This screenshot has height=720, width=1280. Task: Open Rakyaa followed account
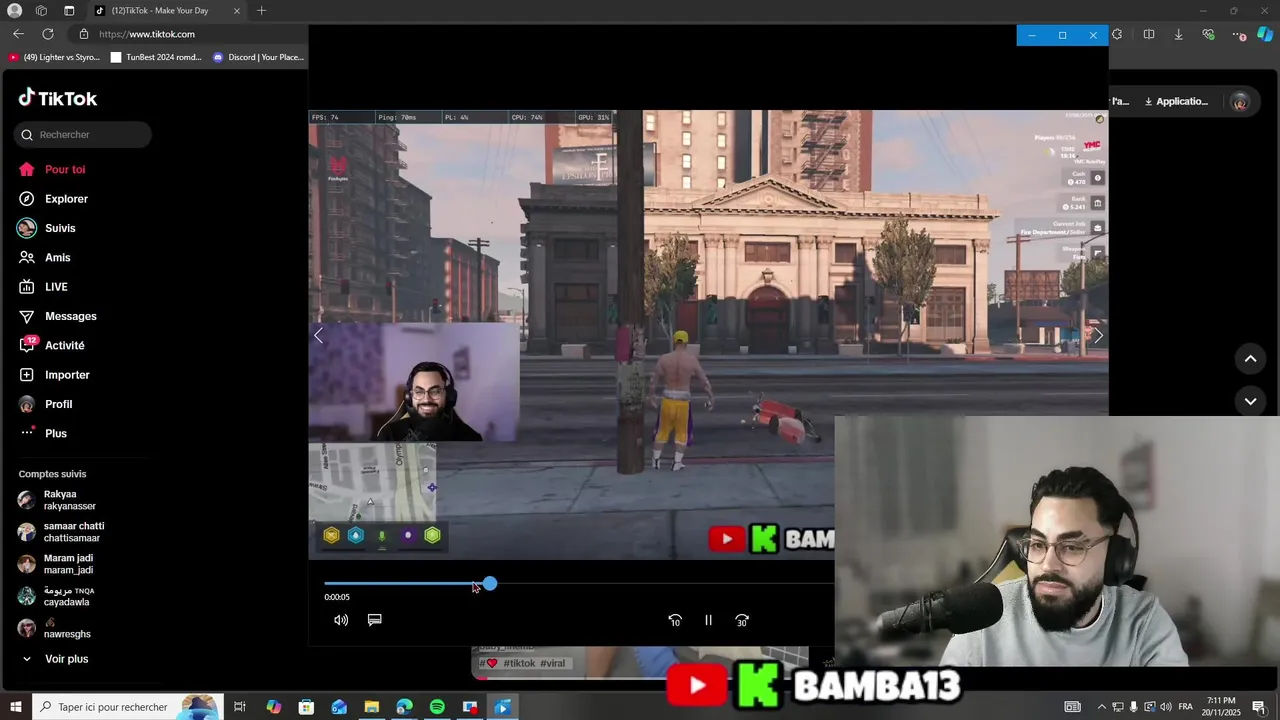[58, 500]
